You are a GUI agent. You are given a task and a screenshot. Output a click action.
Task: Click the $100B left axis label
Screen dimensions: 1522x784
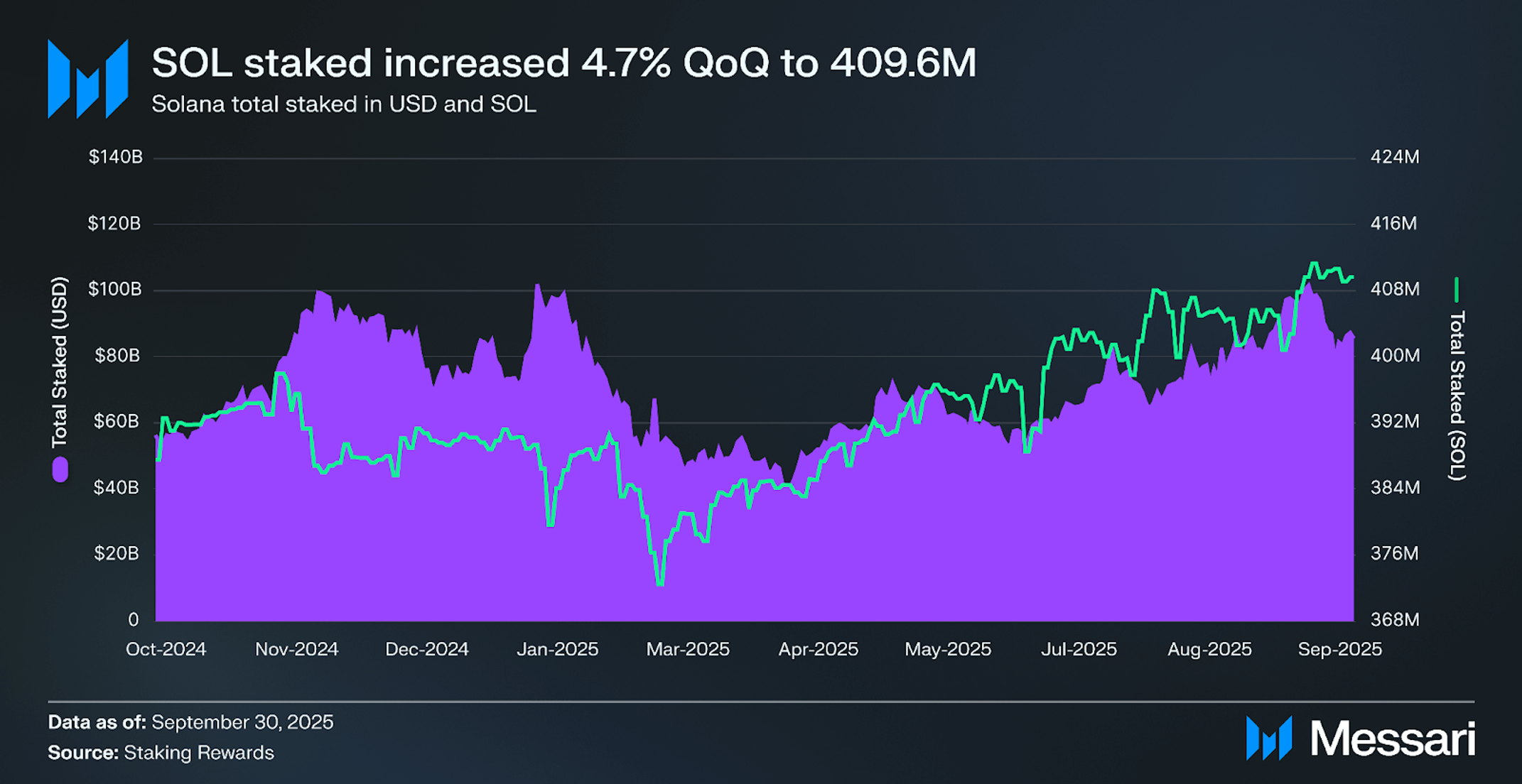click(114, 289)
